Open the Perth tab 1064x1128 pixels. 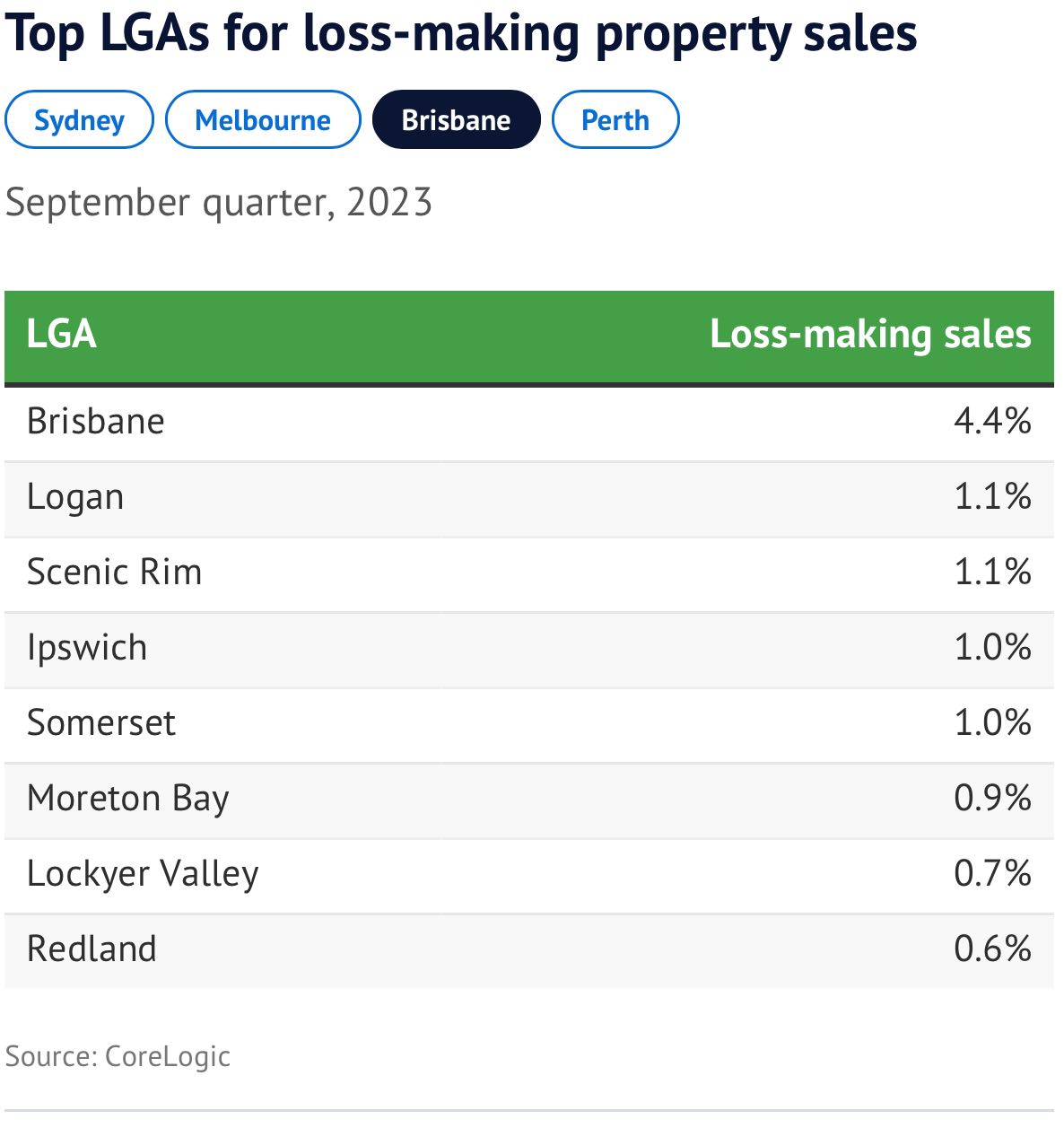point(615,120)
